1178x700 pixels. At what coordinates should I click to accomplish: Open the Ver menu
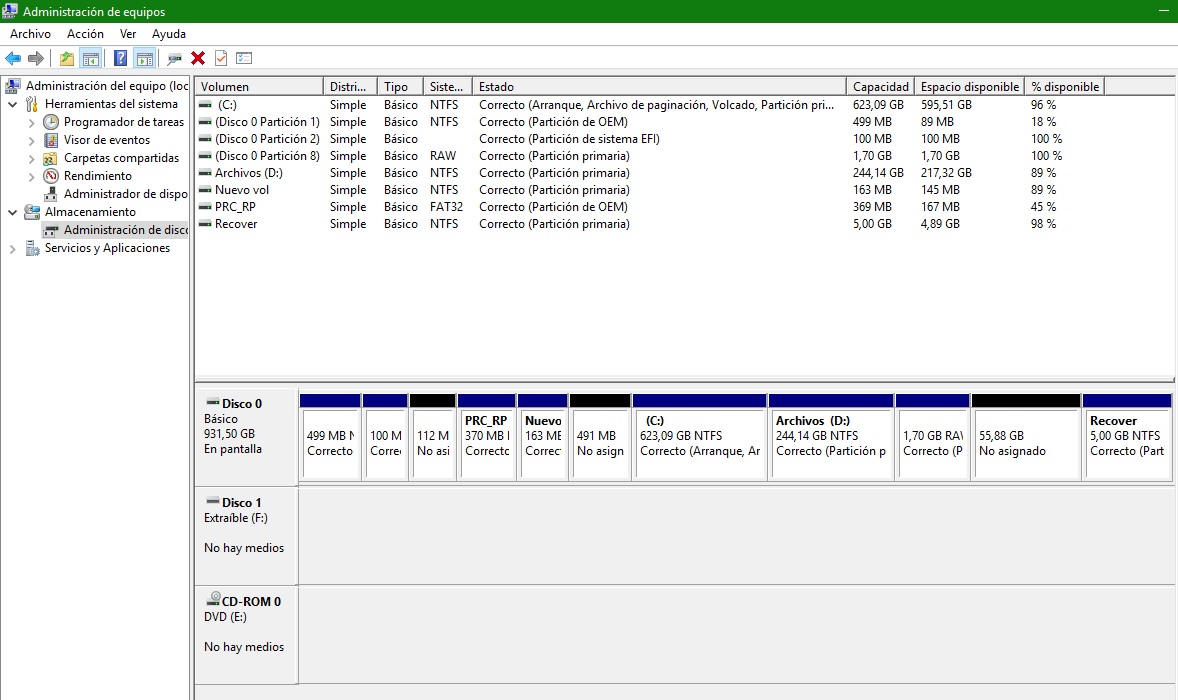[128, 34]
